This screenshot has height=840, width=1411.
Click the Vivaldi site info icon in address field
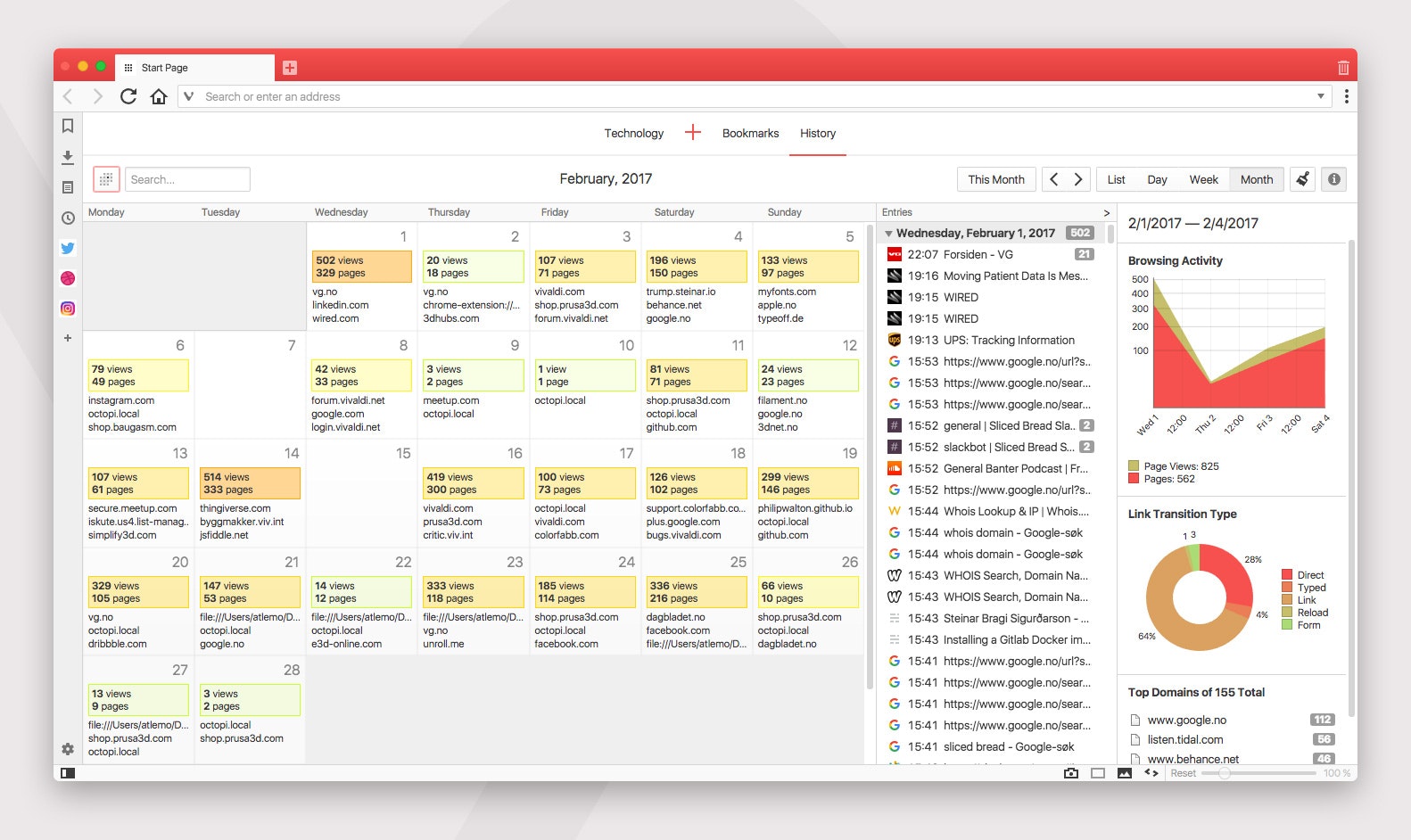188,96
